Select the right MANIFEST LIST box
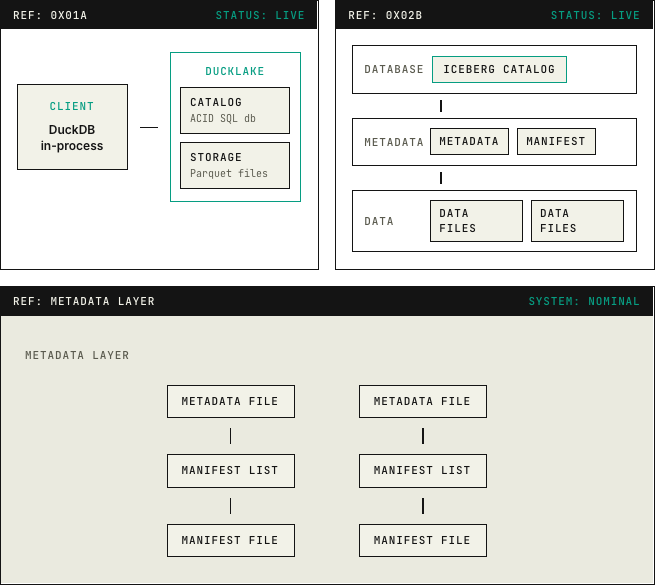The width and height of the screenshot is (655, 585). click(x=423, y=471)
